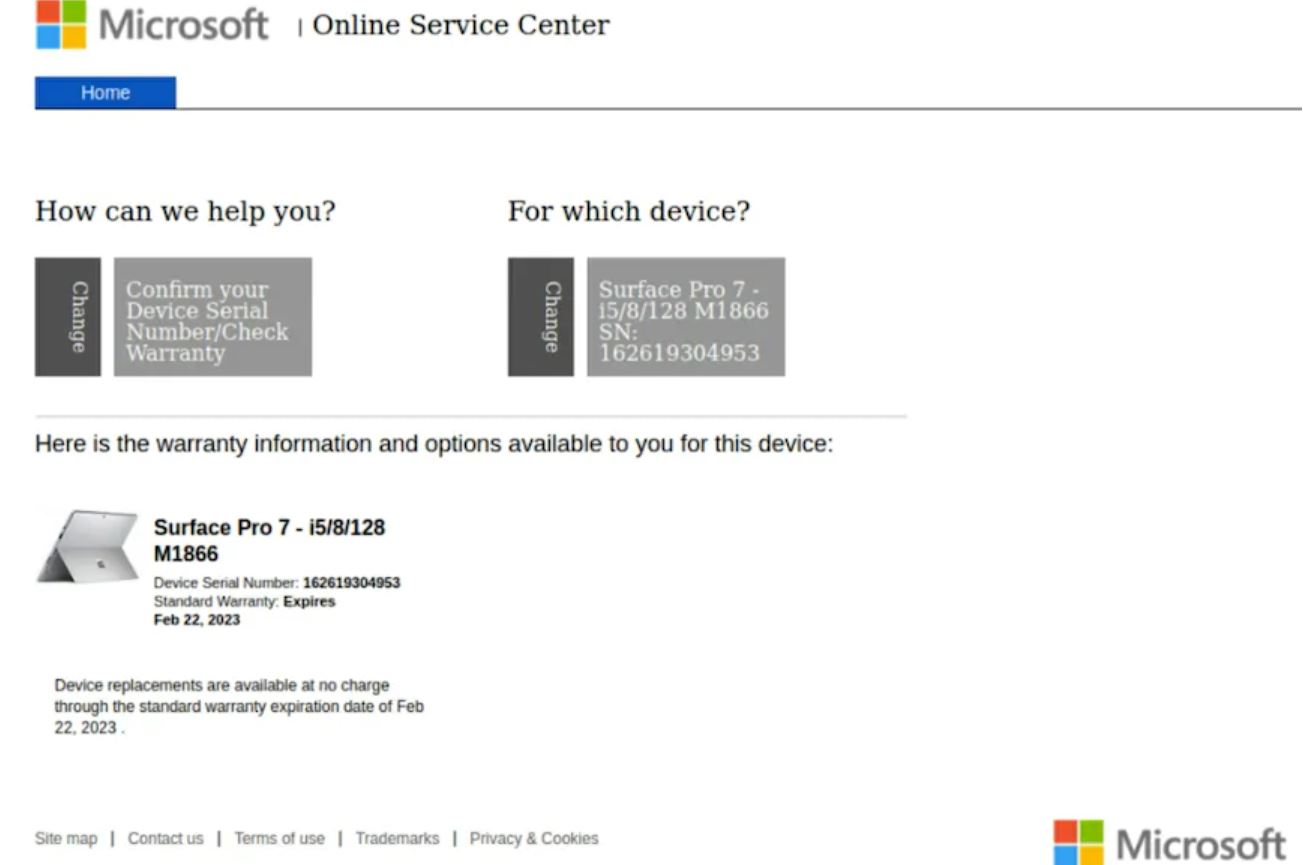Change the selected device

[540, 316]
